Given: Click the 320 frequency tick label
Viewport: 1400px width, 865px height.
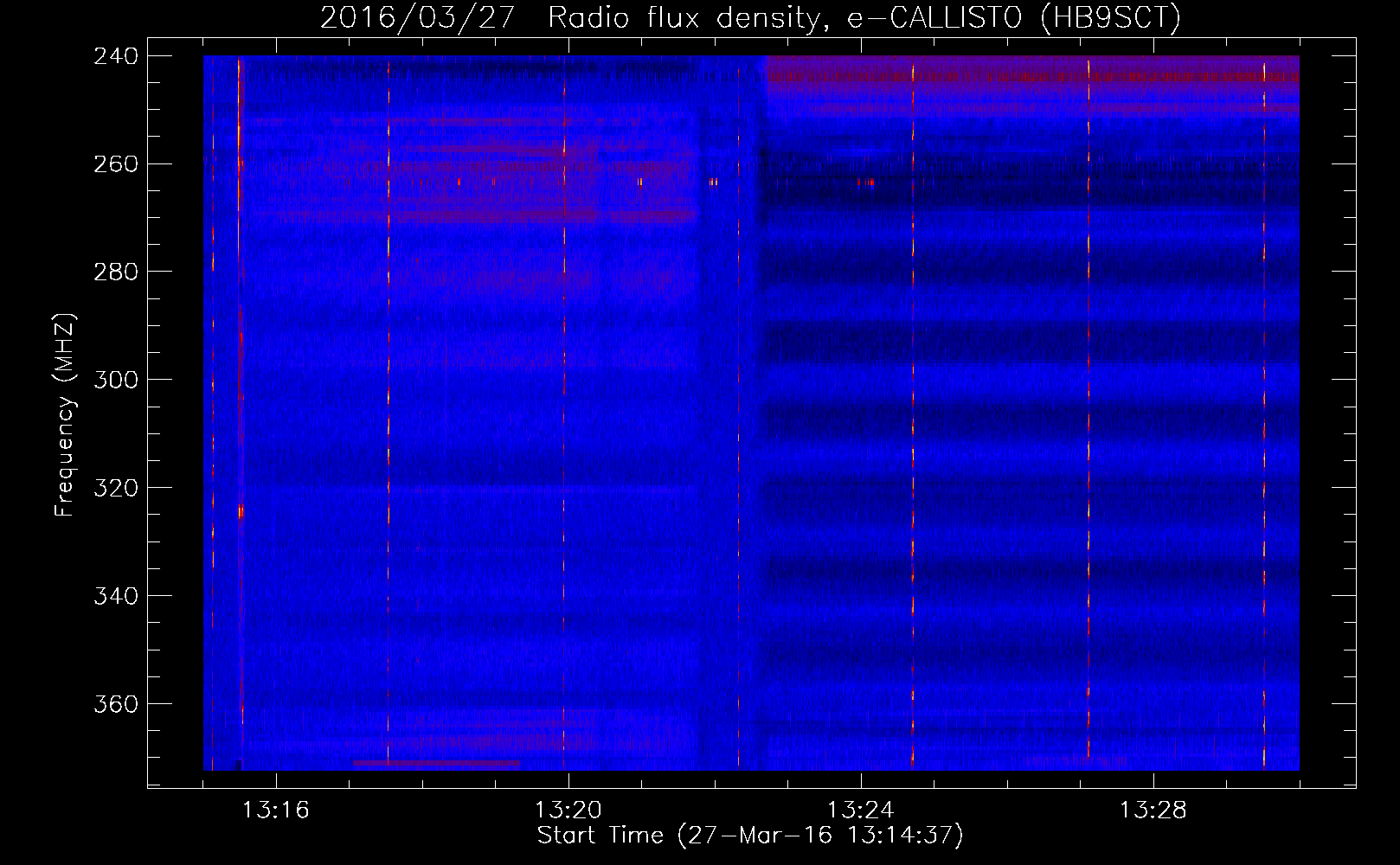Looking at the screenshot, I should coord(116,488).
